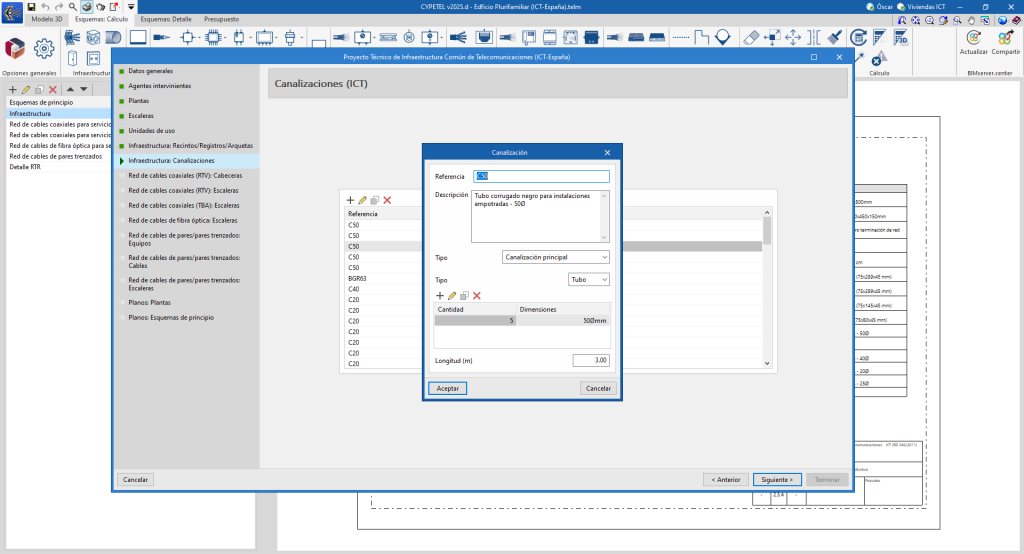The image size is (1024, 554).
Task: Select Esquemas de principio in left list
Action: (40, 102)
